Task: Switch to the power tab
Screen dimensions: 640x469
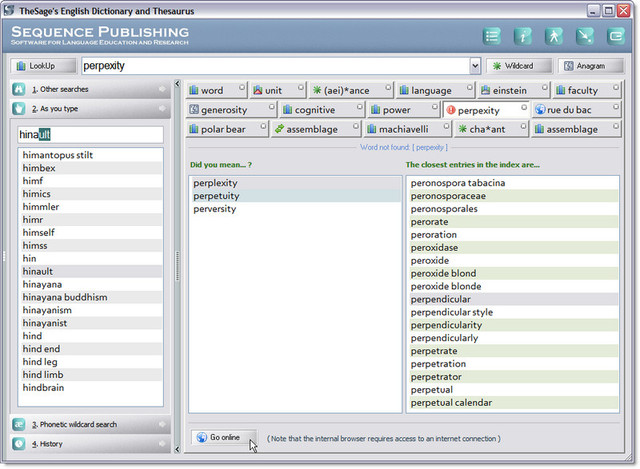Action: click(x=403, y=110)
